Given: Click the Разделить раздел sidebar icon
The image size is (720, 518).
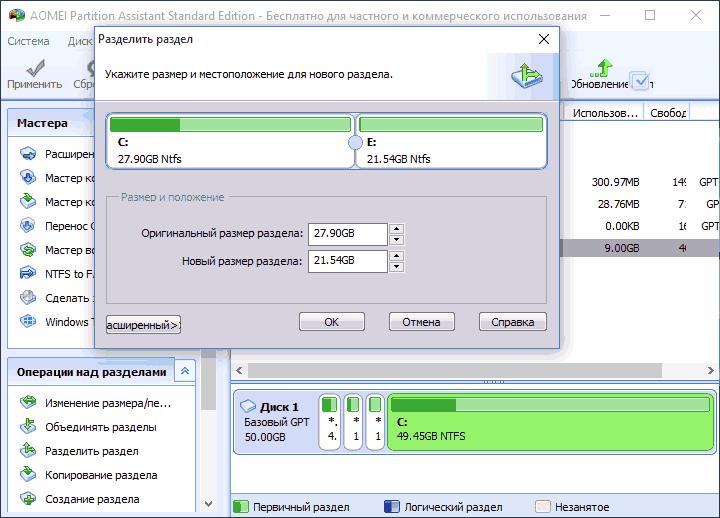Looking at the screenshot, I should 28,450.
